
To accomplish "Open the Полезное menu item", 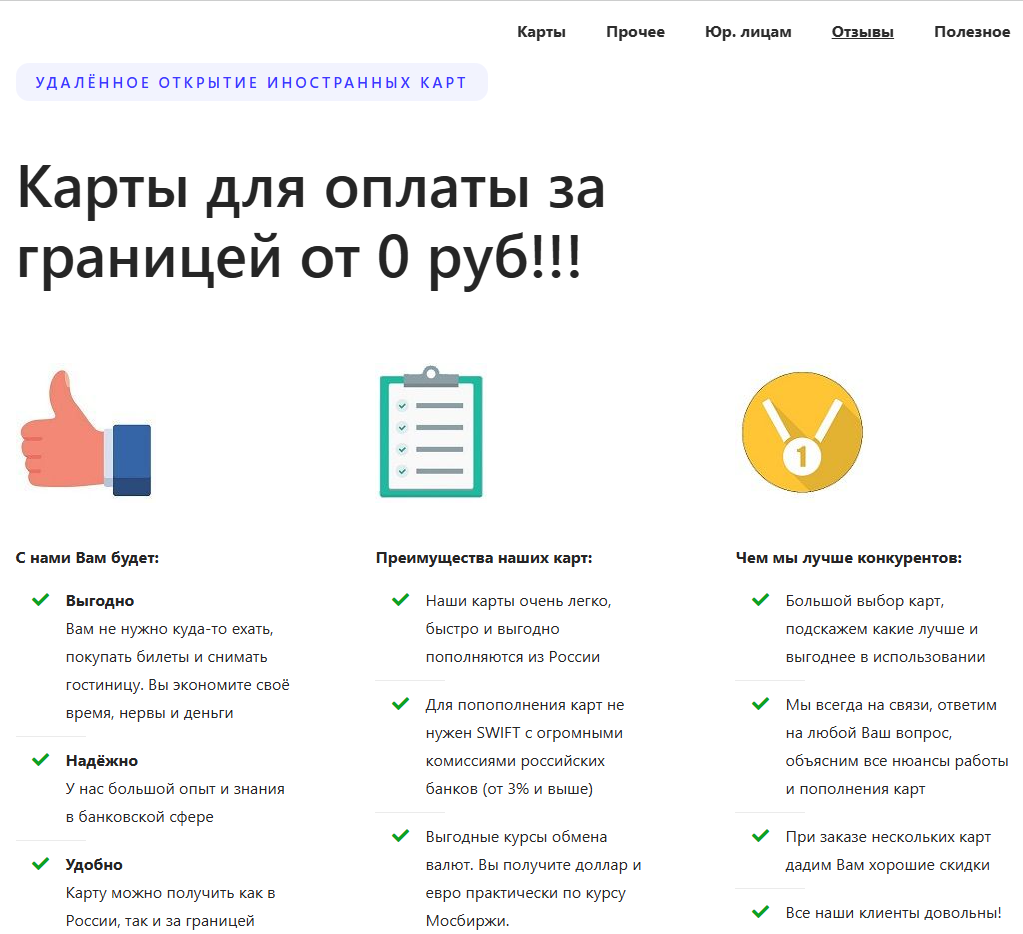I will click(971, 32).
